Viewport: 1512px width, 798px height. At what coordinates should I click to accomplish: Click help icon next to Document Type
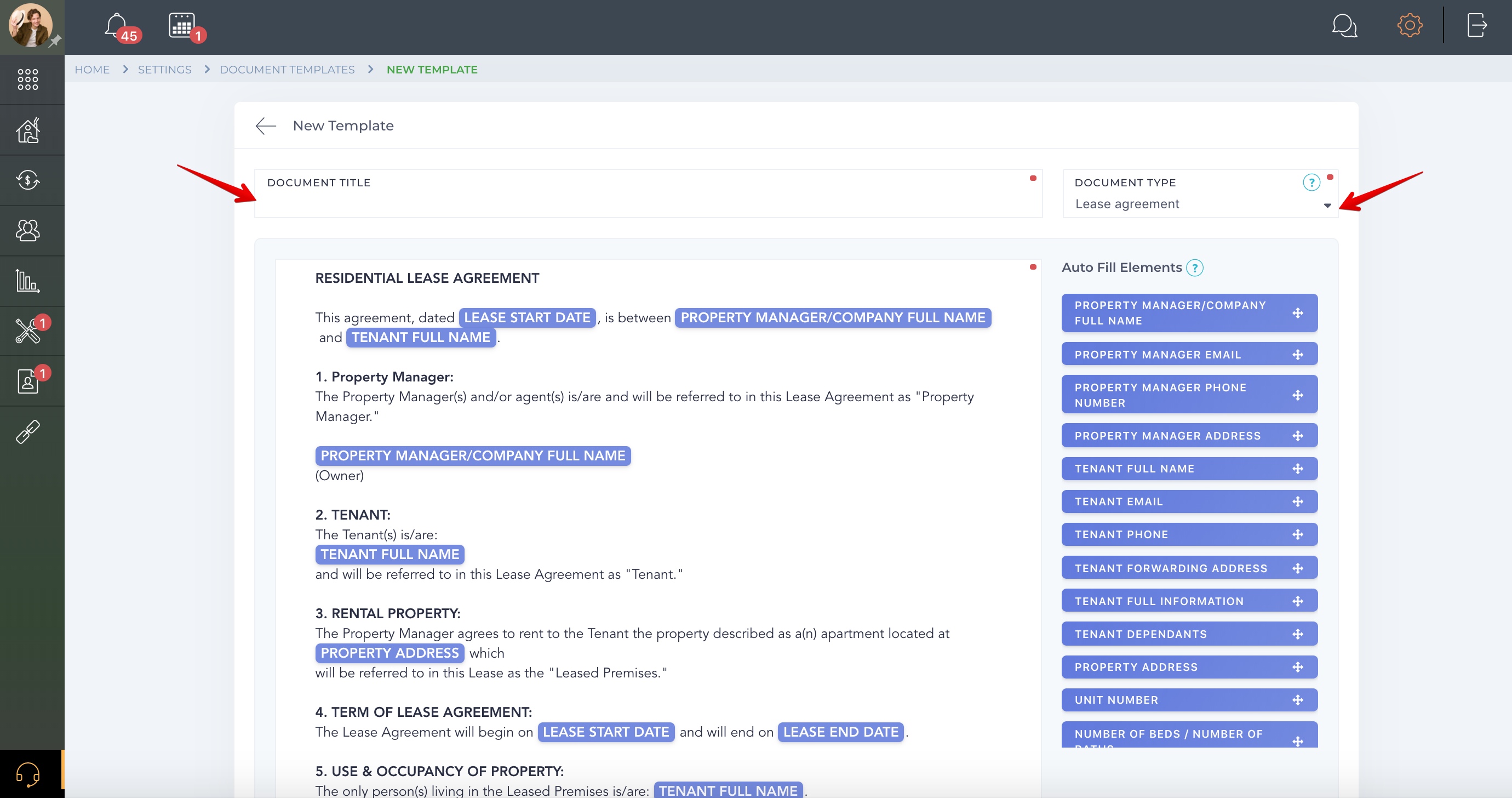coord(1311,182)
